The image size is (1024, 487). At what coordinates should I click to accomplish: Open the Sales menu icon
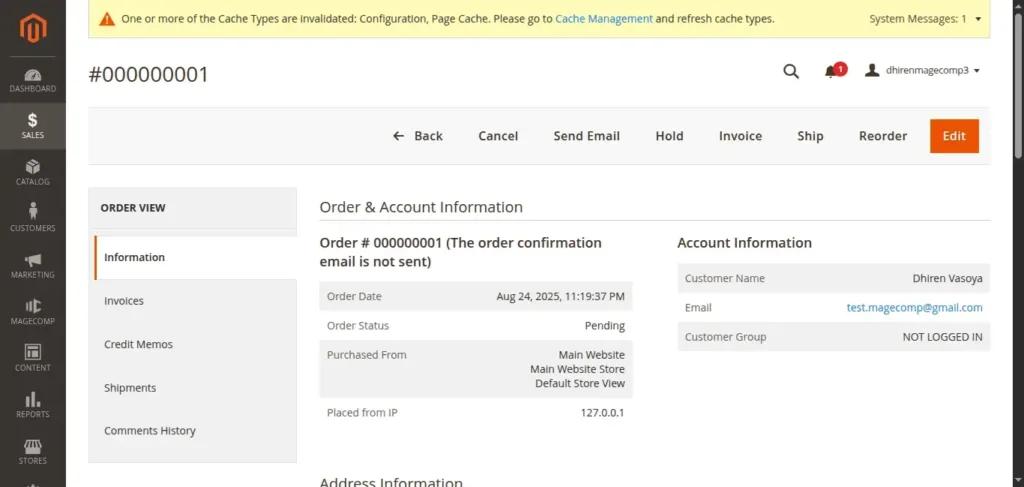tap(33, 126)
